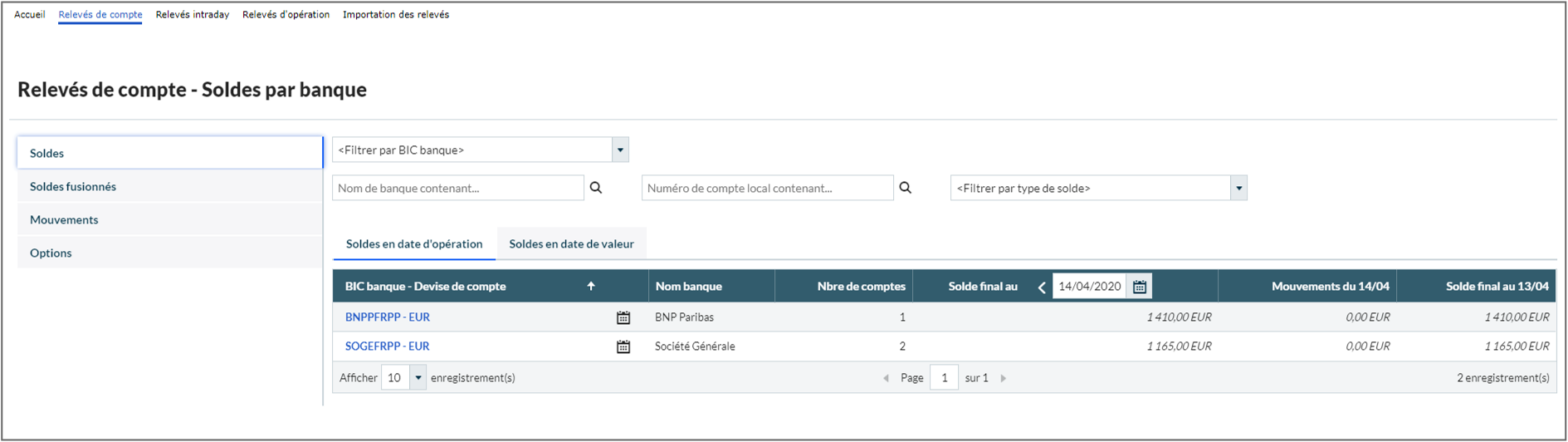
Task: Open the calendar picker next to 14/04/2020
Action: [x=1140, y=287]
